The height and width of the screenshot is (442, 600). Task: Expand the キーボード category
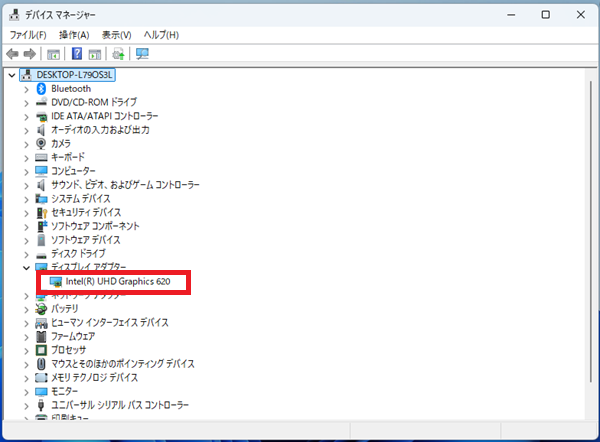(x=27, y=158)
